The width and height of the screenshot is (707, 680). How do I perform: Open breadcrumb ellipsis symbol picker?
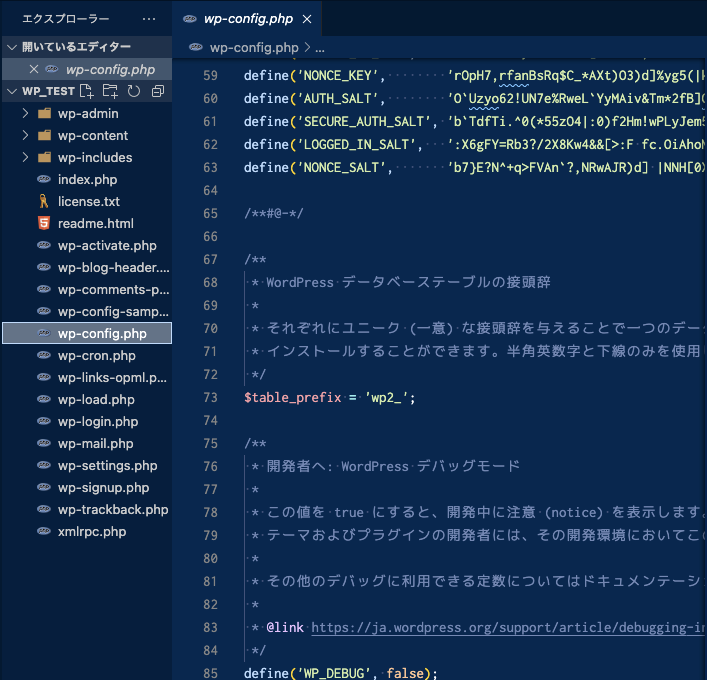point(320,48)
